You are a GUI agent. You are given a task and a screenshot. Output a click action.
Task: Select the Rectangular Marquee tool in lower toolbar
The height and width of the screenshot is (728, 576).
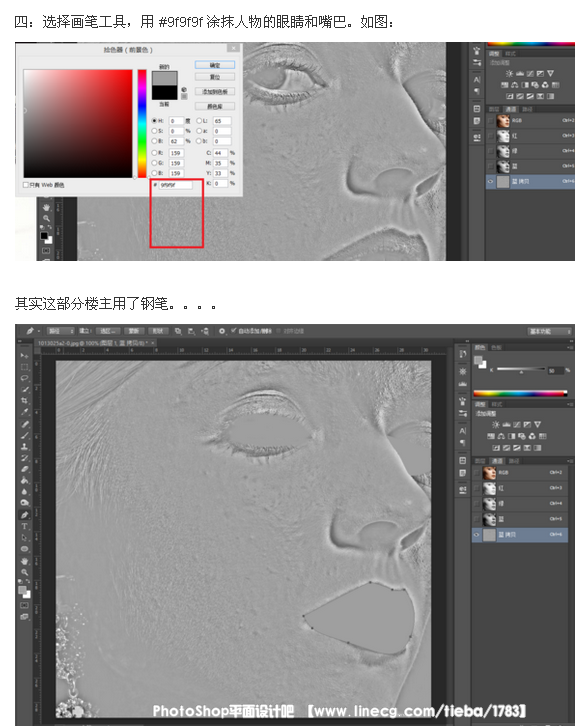(x=24, y=367)
